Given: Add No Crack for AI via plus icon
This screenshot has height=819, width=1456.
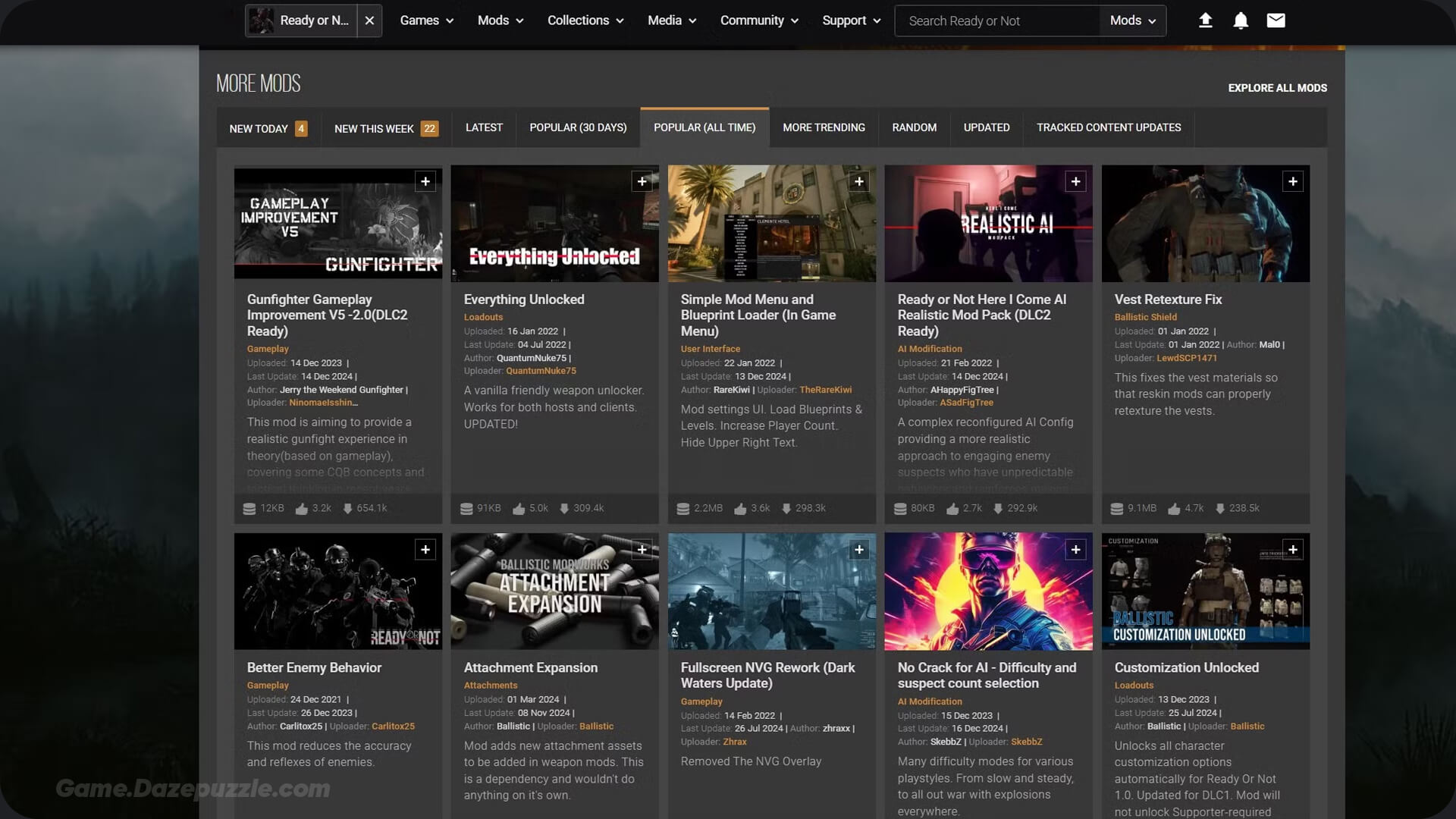Looking at the screenshot, I should tap(1076, 550).
